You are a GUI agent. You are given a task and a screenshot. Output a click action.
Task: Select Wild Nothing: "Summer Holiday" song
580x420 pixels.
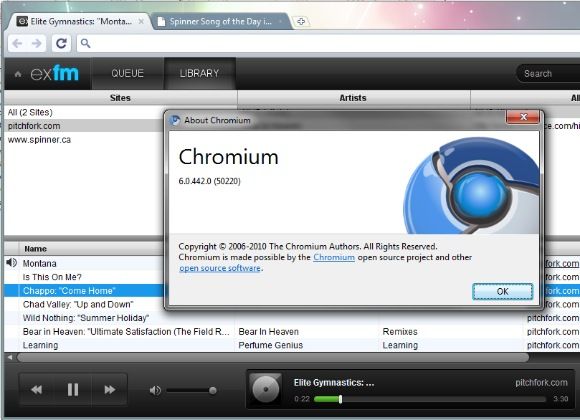86,318
